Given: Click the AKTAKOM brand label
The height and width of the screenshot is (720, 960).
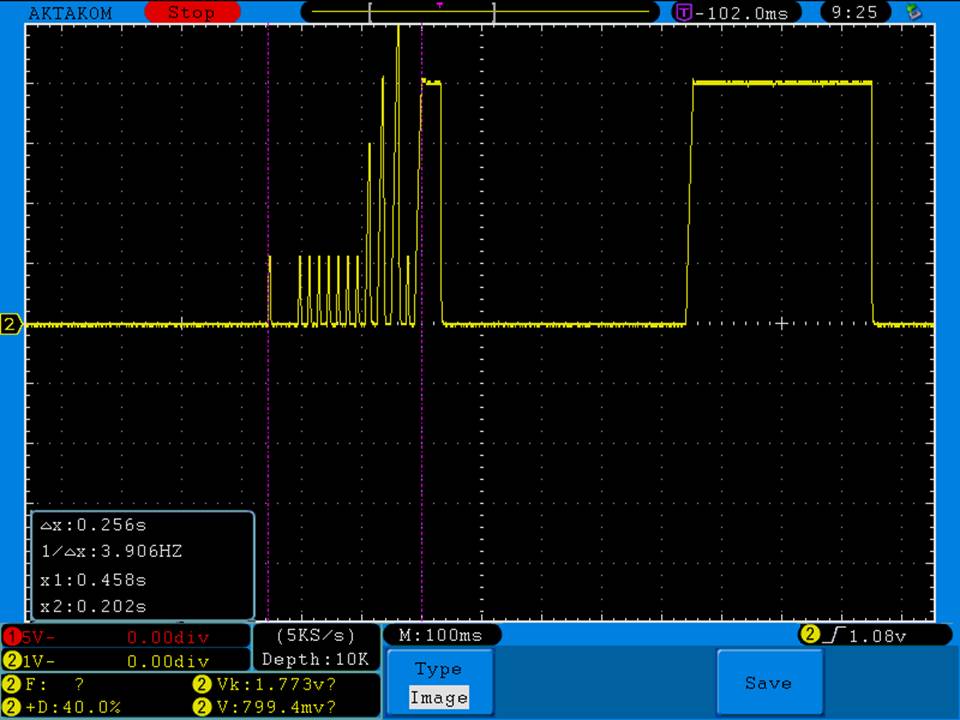Looking at the screenshot, I should [x=70, y=13].
